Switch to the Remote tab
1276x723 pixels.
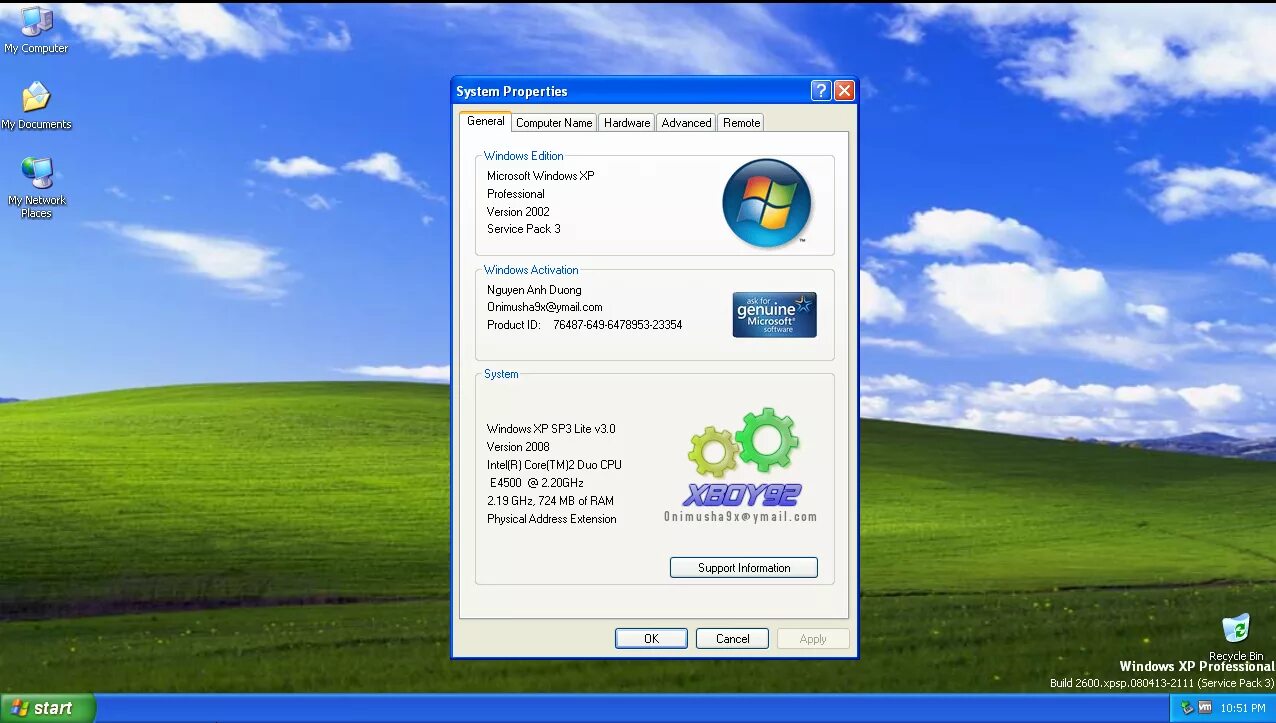[x=741, y=123]
